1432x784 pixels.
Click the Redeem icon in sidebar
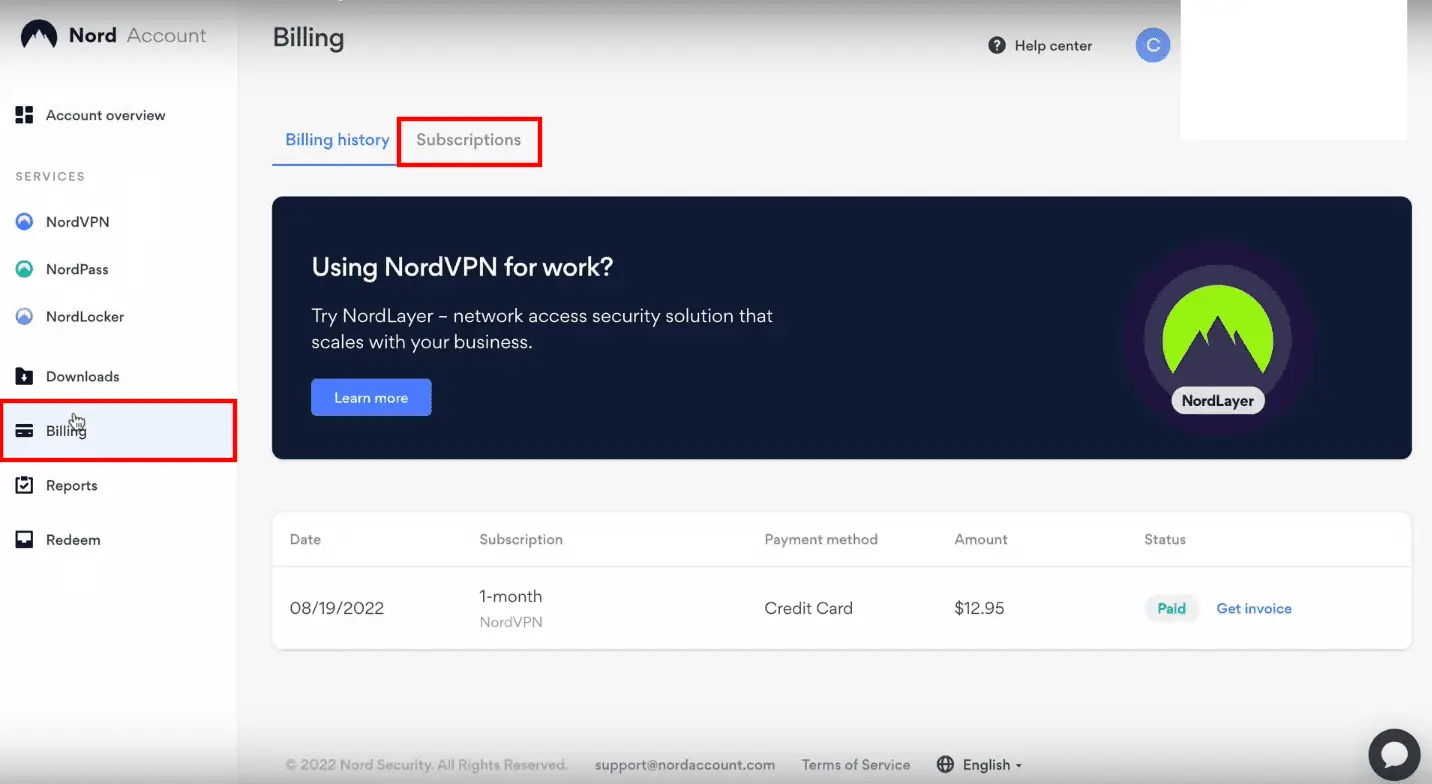(x=25, y=540)
